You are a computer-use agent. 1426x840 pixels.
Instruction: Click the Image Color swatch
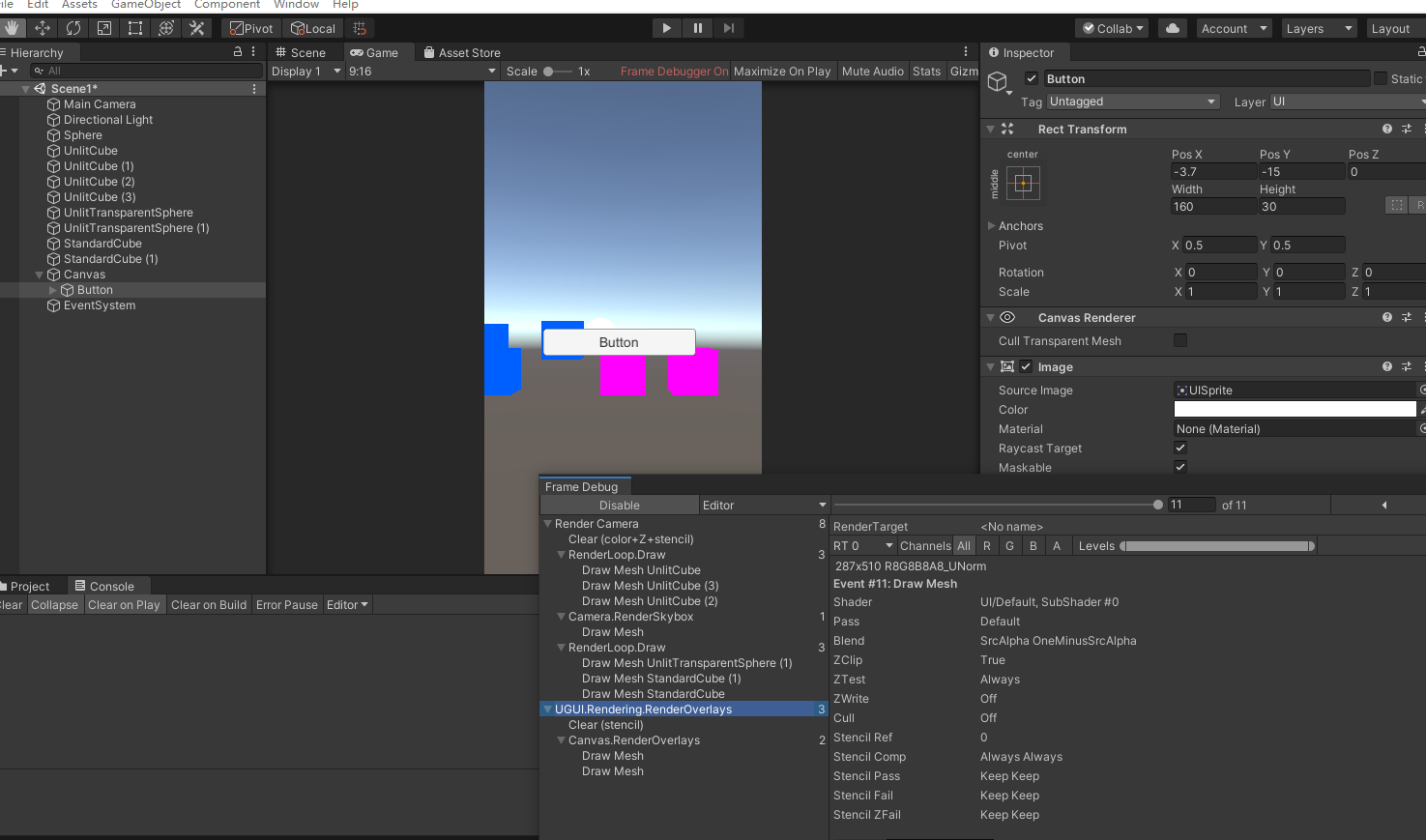coord(1294,409)
